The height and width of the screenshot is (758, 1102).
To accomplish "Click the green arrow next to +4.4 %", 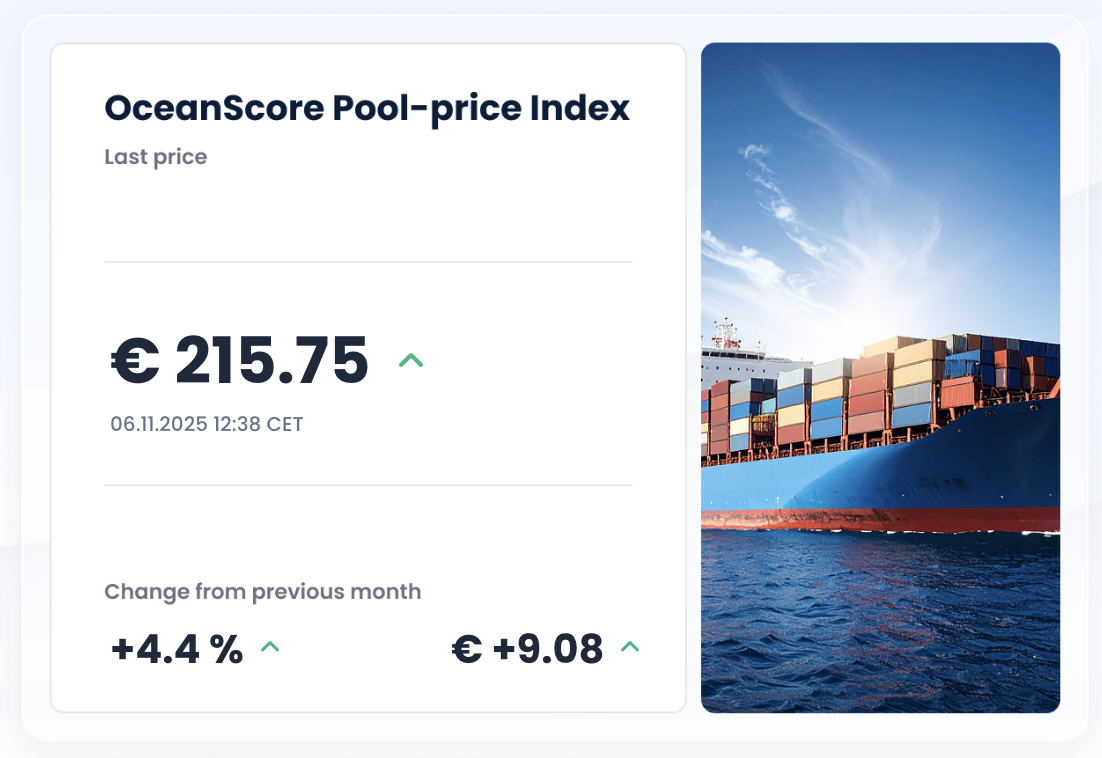I will pos(270,647).
